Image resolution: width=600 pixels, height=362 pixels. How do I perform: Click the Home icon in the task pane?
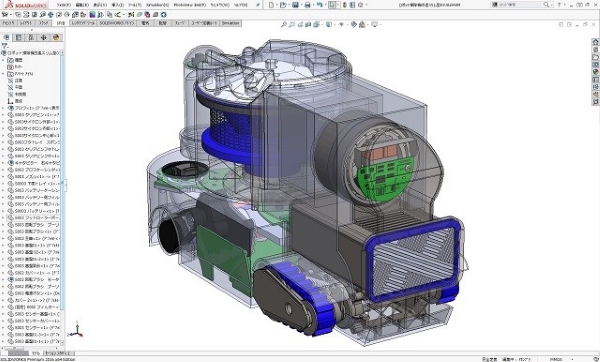tap(595, 42)
